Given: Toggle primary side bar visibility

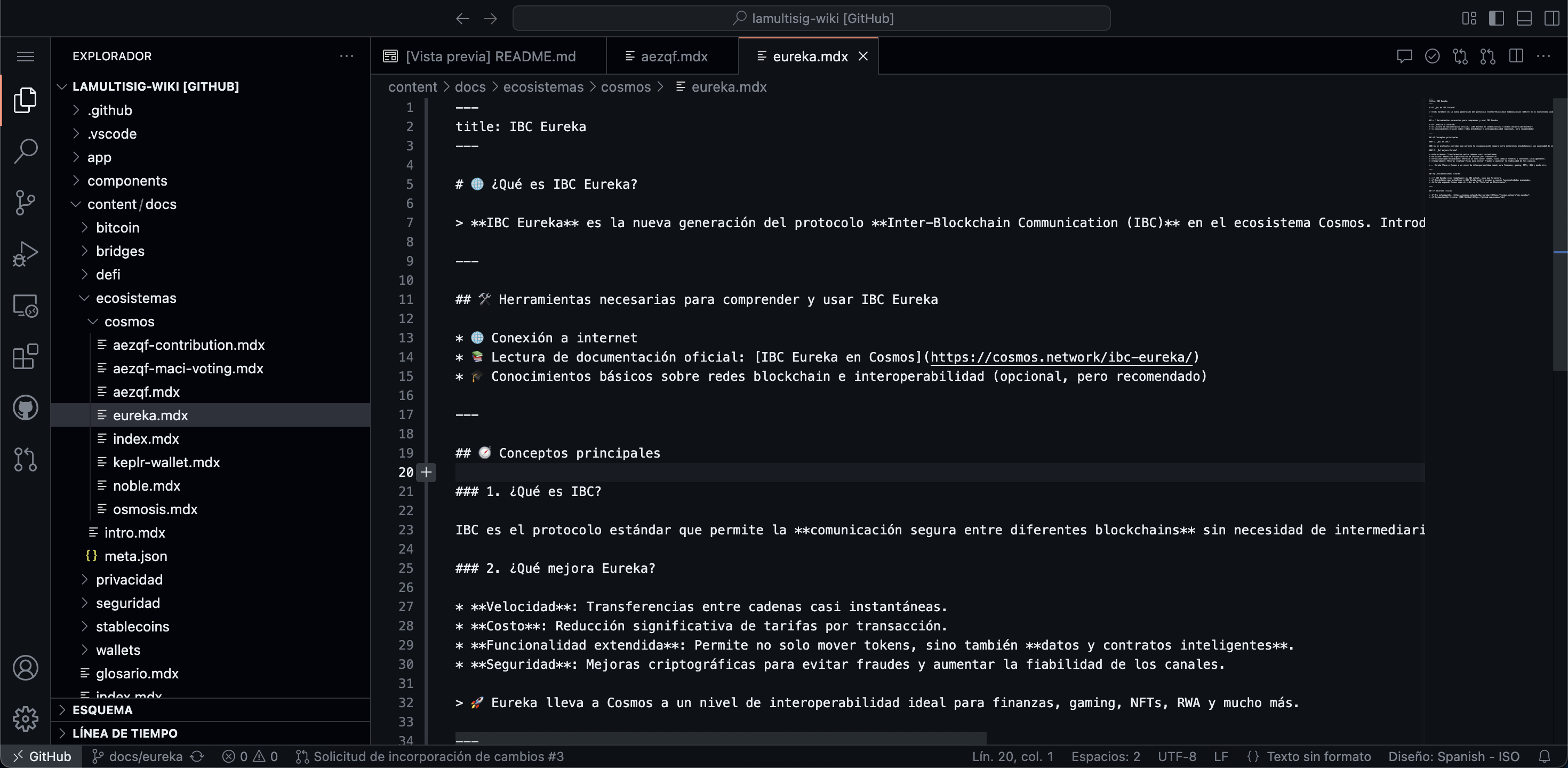Looking at the screenshot, I should pos(1496,18).
